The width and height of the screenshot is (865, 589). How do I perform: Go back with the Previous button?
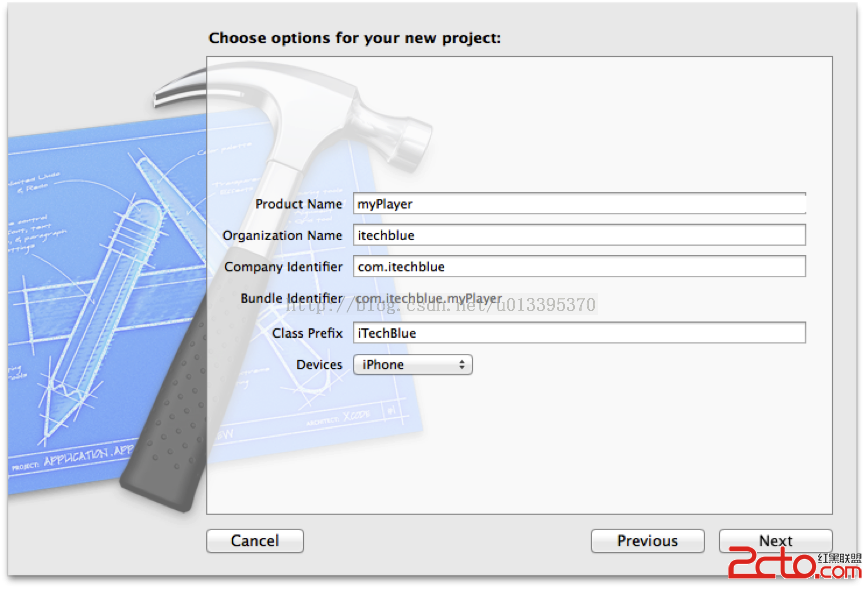pyautogui.click(x=647, y=541)
